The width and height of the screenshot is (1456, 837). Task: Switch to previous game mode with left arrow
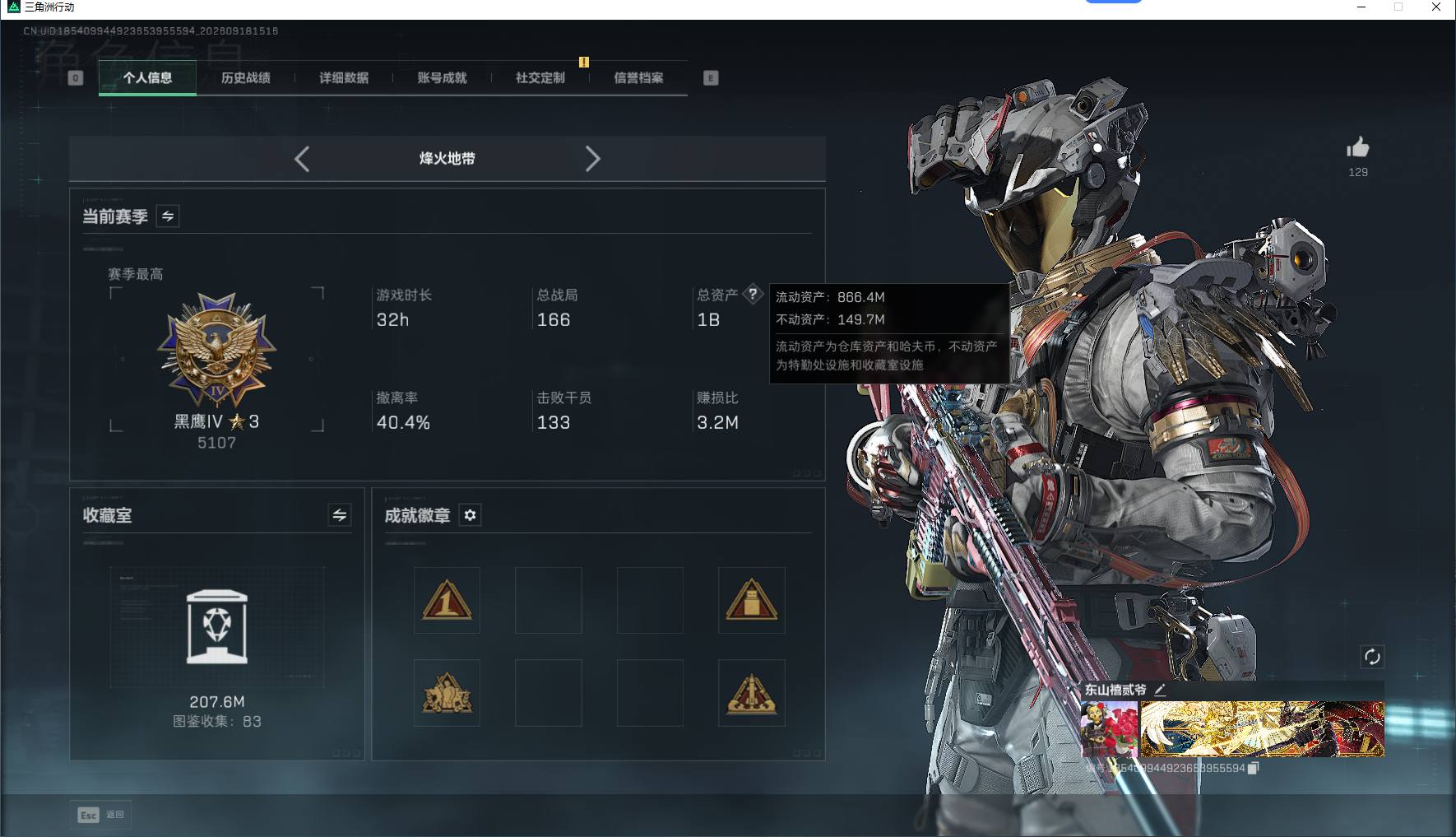(x=302, y=159)
